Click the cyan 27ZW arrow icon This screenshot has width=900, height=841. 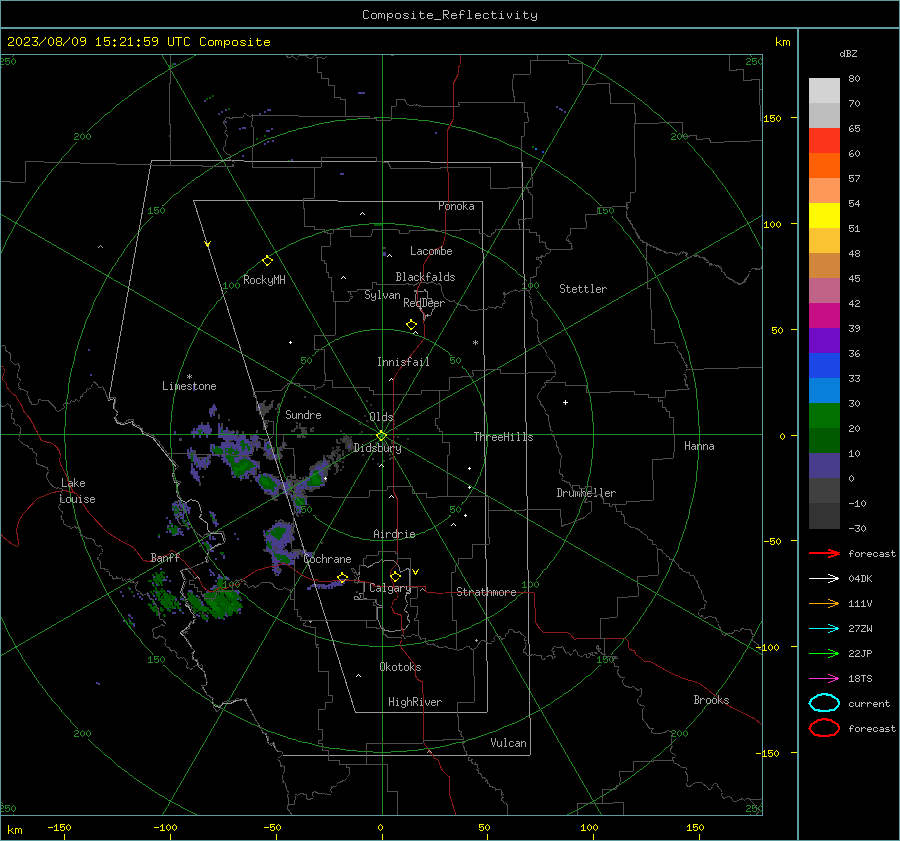pyautogui.click(x=824, y=629)
